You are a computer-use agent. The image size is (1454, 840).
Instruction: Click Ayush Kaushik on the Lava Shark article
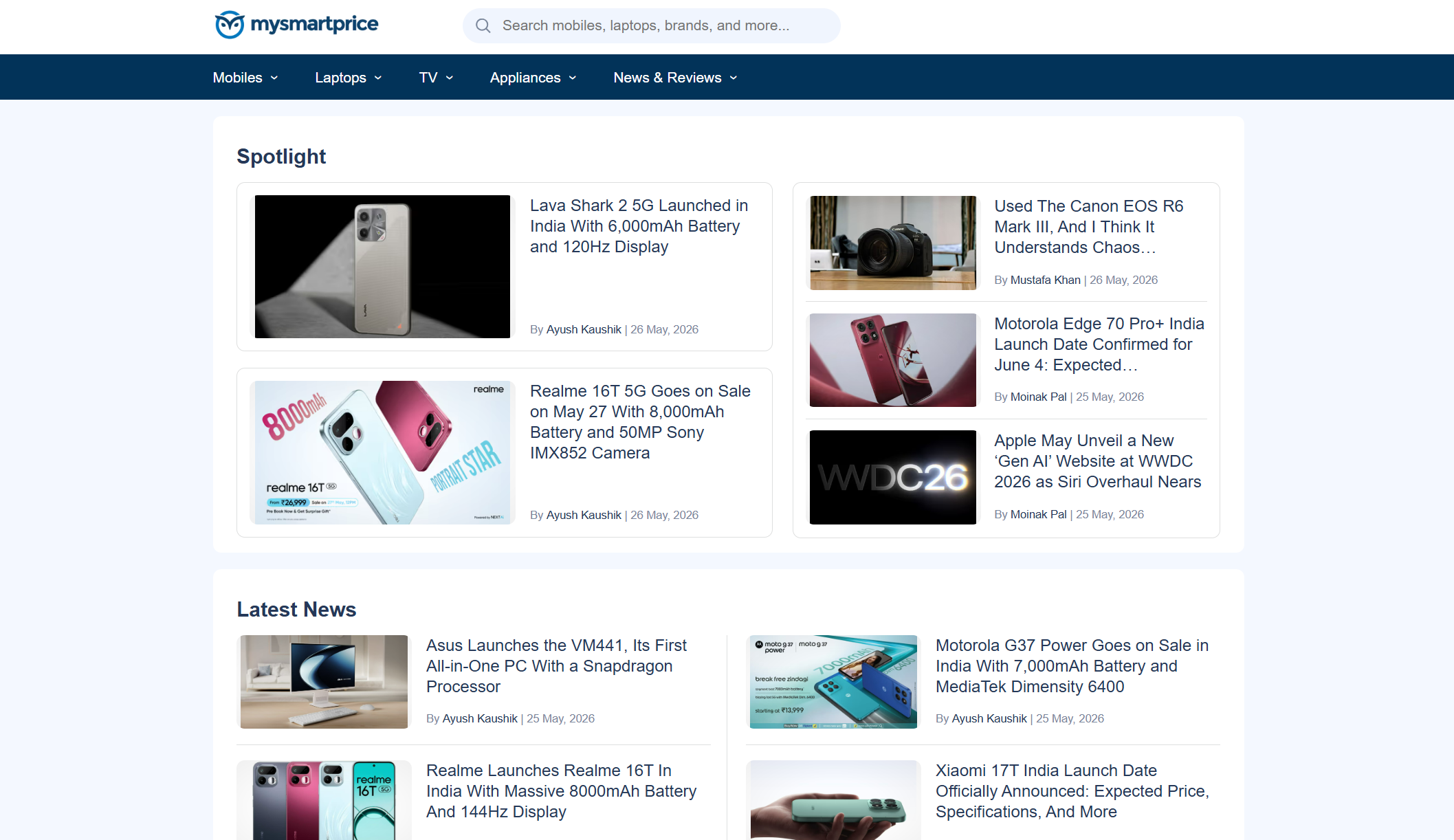tap(584, 329)
